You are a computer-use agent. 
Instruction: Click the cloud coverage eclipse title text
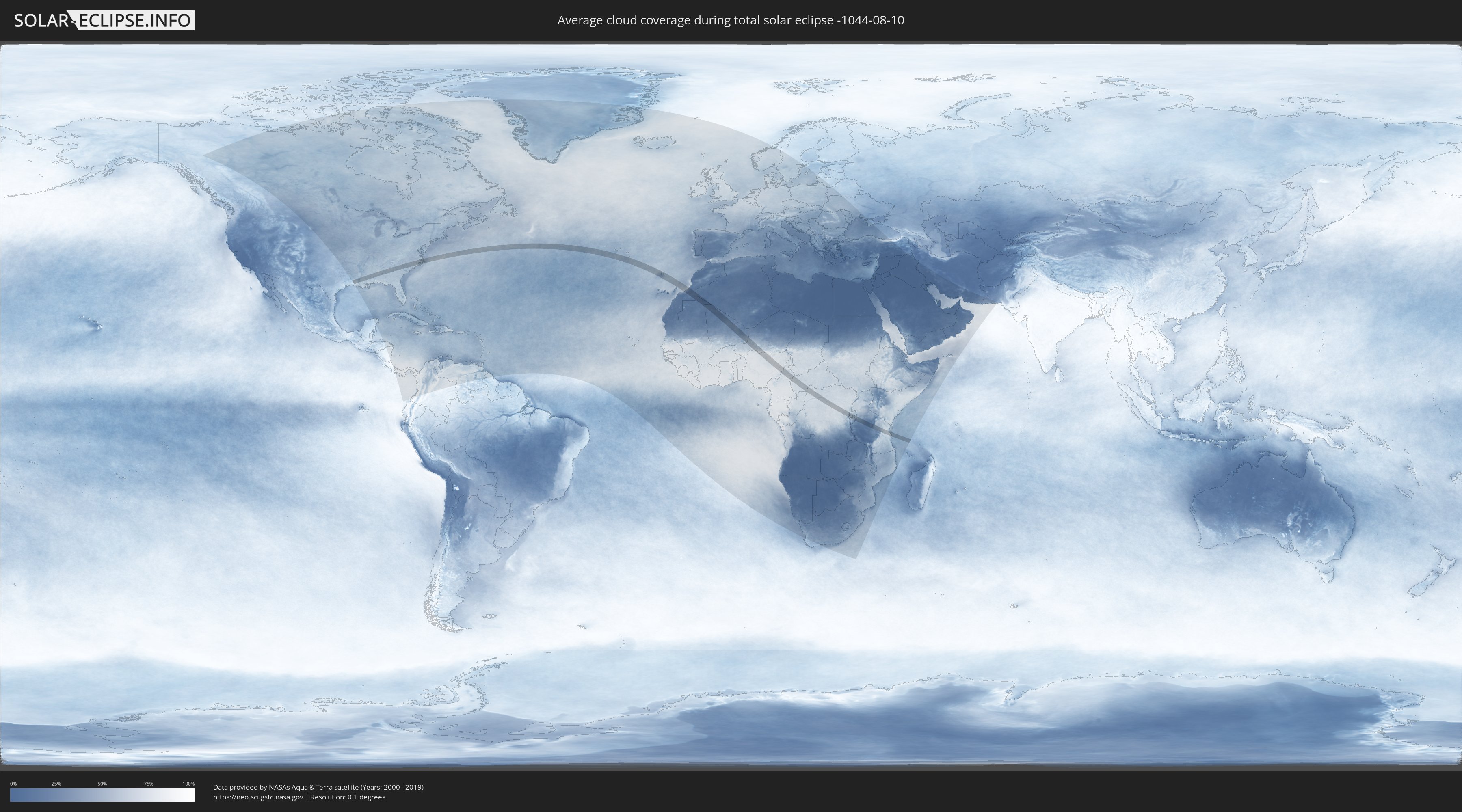731,20
